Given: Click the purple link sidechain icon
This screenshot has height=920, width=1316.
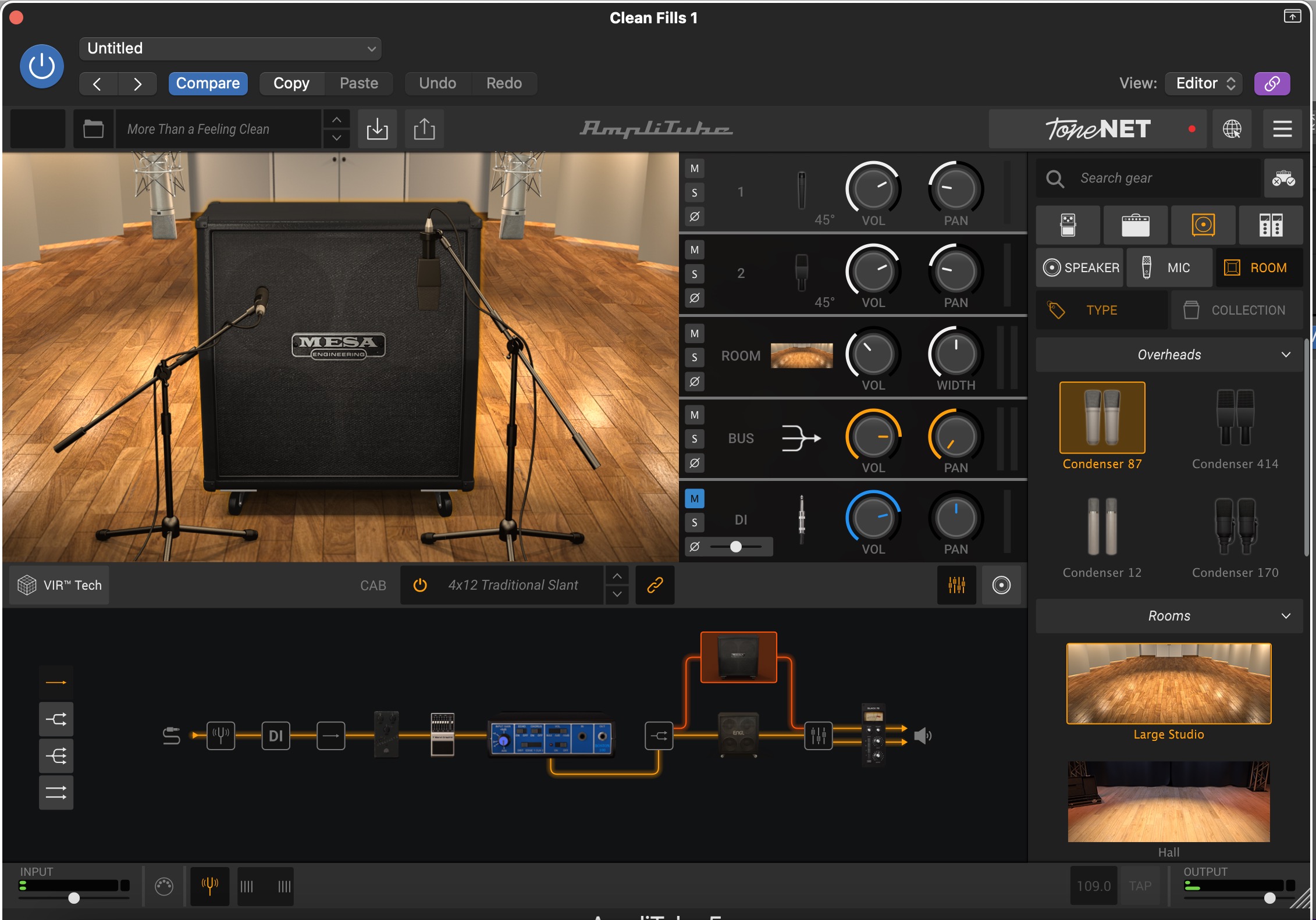Looking at the screenshot, I should coord(1272,84).
